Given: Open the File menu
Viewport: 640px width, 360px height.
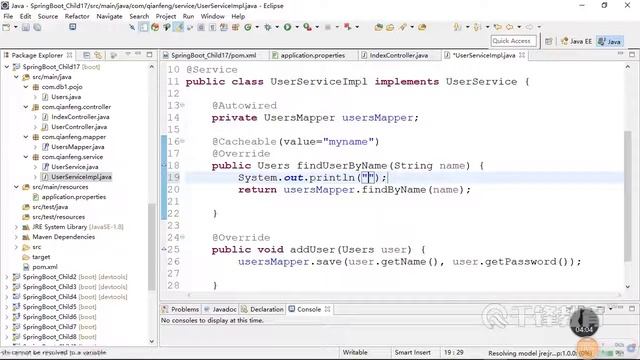Looking at the screenshot, I should [8, 16].
